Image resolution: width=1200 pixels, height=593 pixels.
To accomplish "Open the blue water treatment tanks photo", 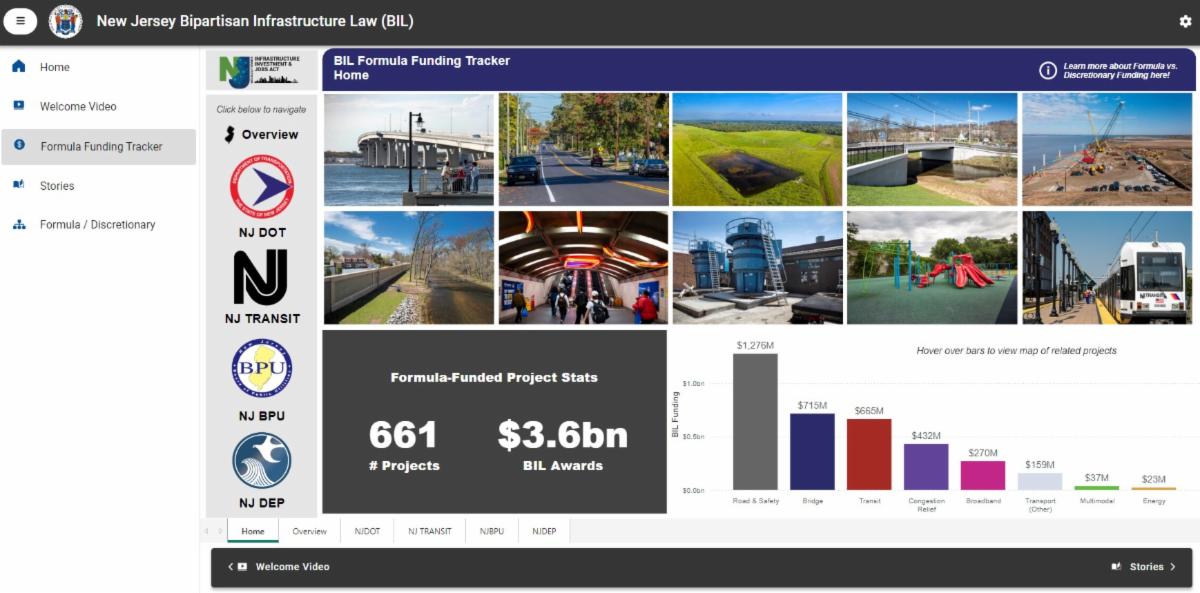I will click(x=757, y=267).
